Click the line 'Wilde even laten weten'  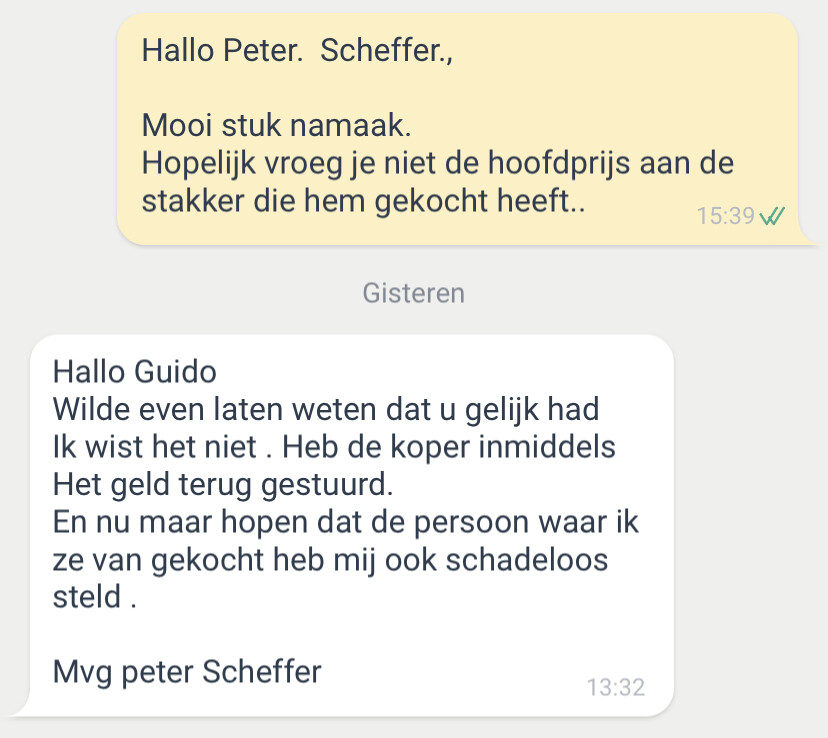[326, 410]
